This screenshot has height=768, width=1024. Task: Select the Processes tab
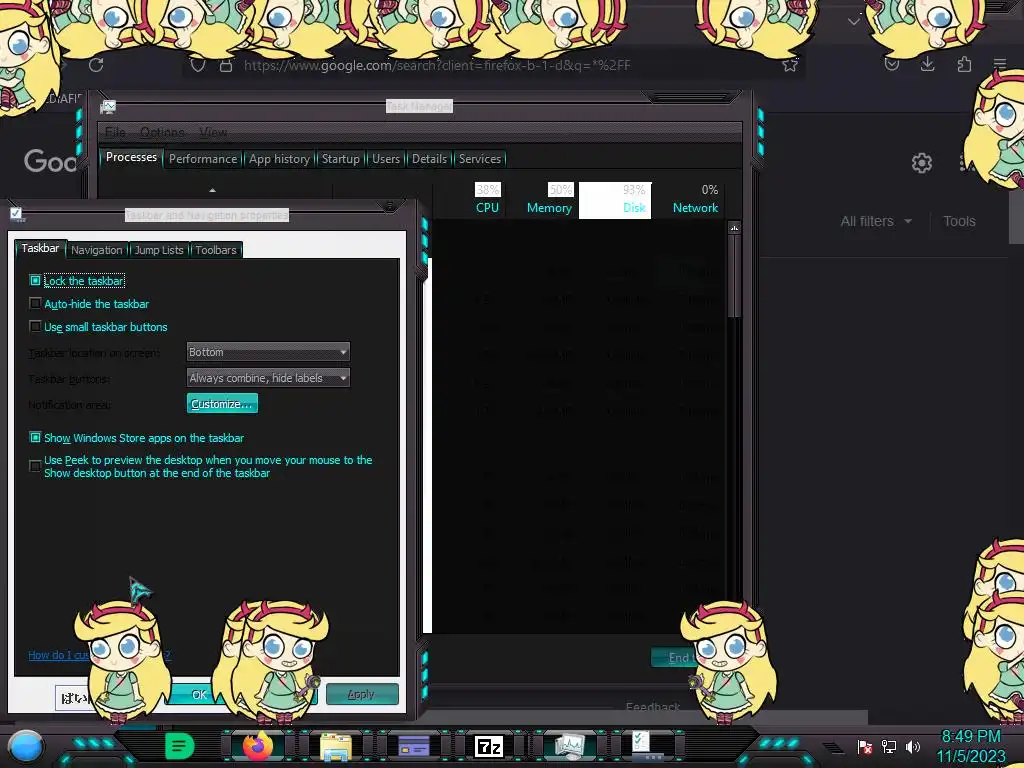(x=131, y=157)
